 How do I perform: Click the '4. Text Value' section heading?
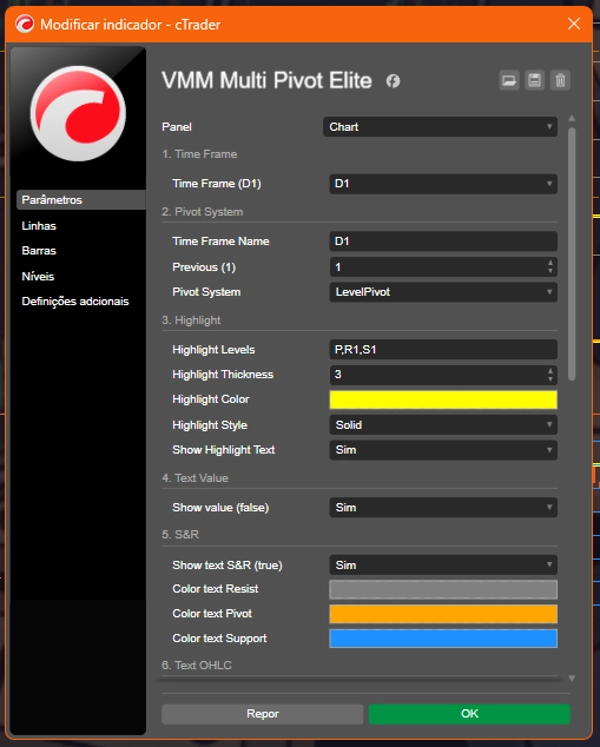click(195, 478)
